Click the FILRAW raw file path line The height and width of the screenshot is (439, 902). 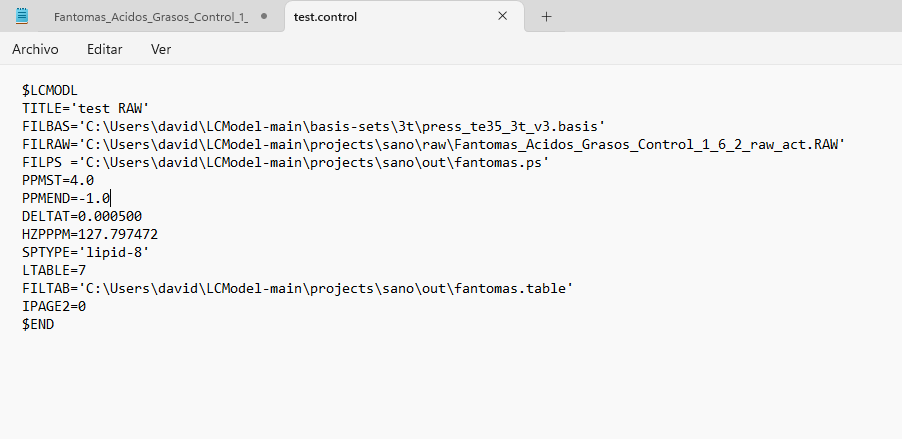[433, 144]
